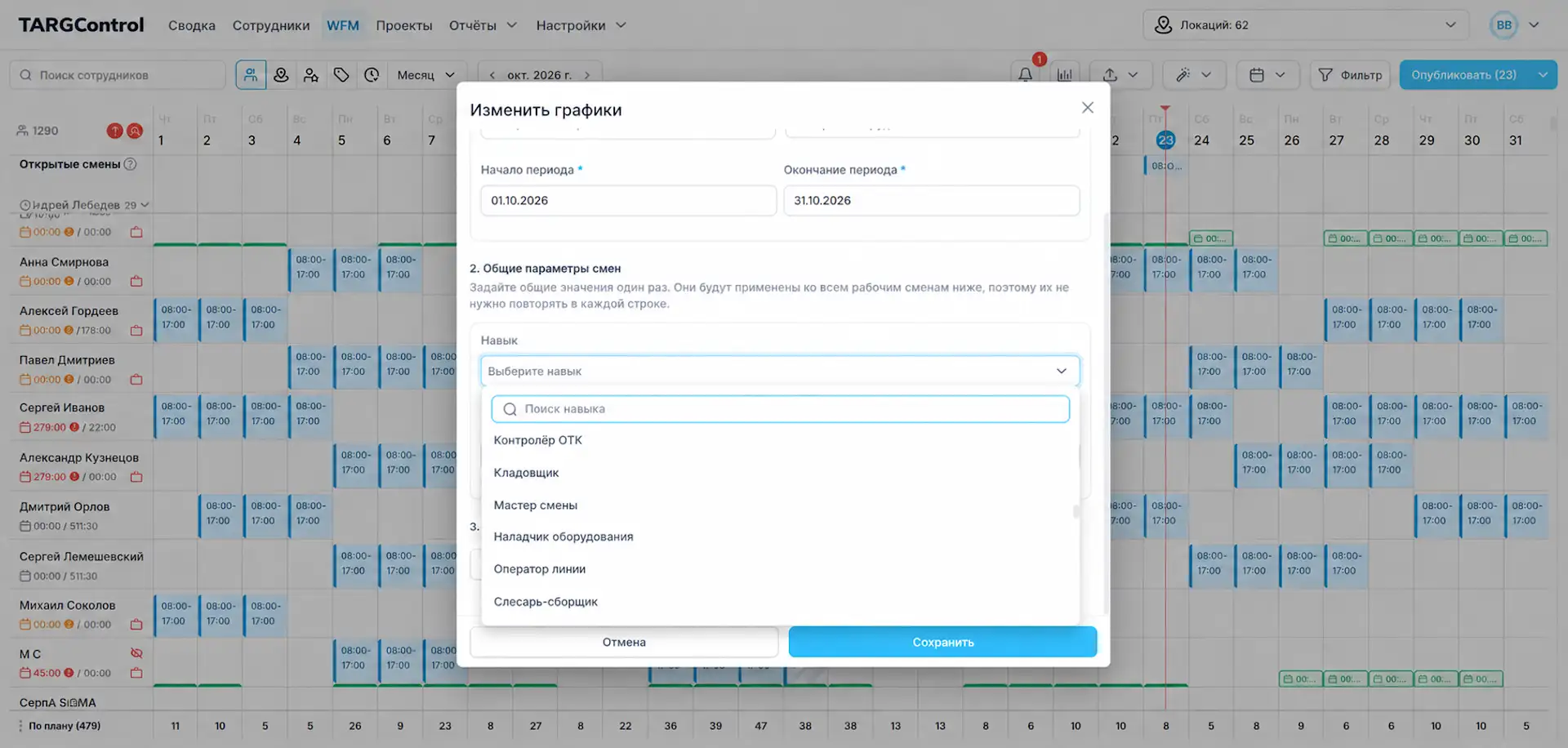Expand the Локаций: 62 selector
This screenshot has width=1568, height=748.
1306,25
